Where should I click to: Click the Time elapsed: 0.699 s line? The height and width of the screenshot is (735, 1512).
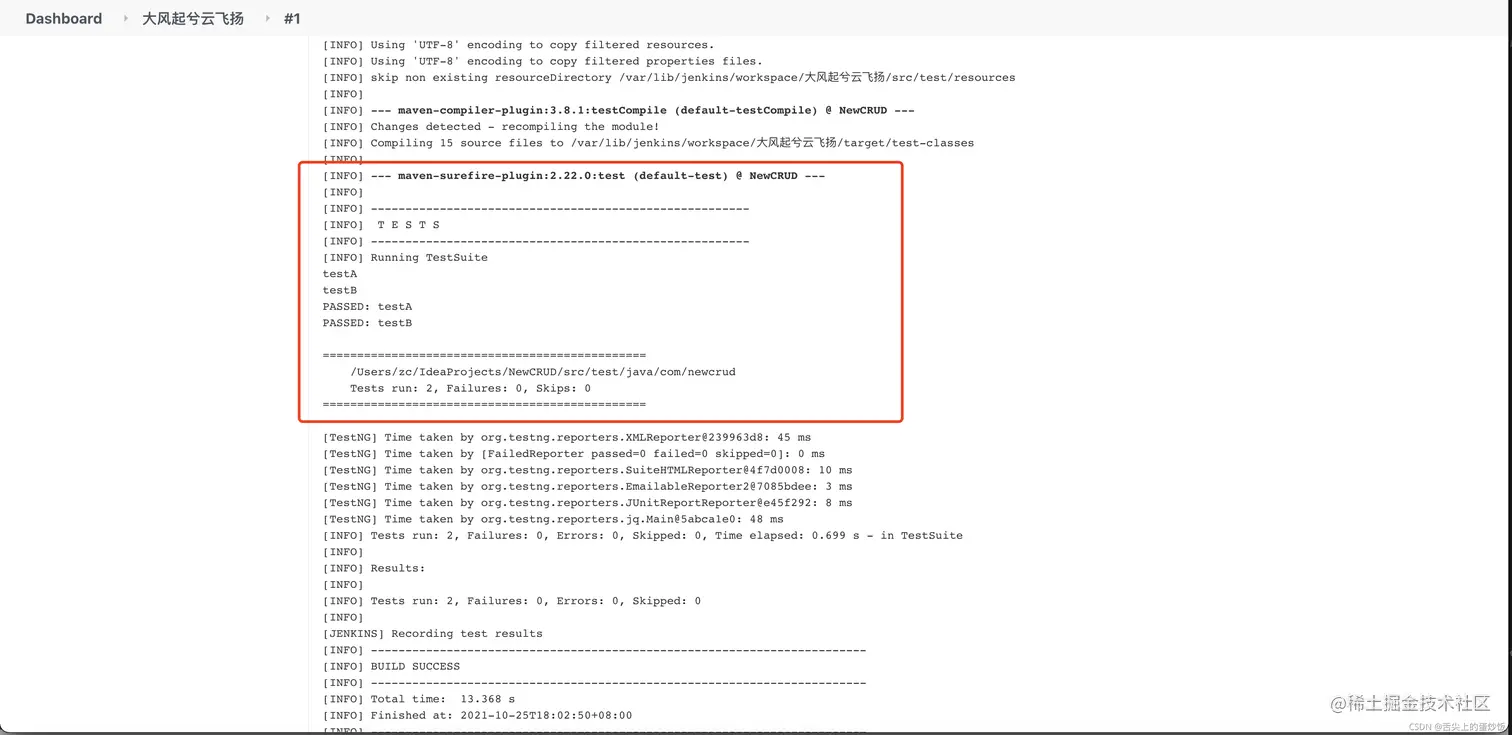[642, 536]
